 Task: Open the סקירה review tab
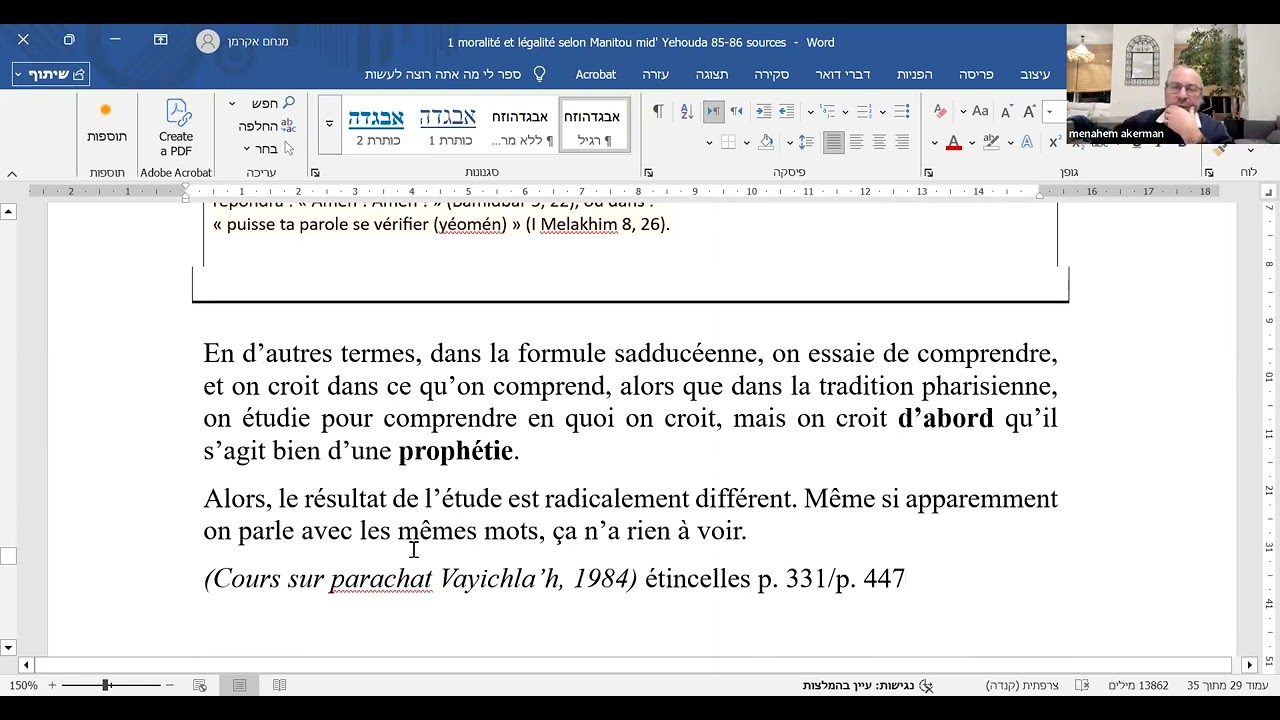[x=772, y=74]
